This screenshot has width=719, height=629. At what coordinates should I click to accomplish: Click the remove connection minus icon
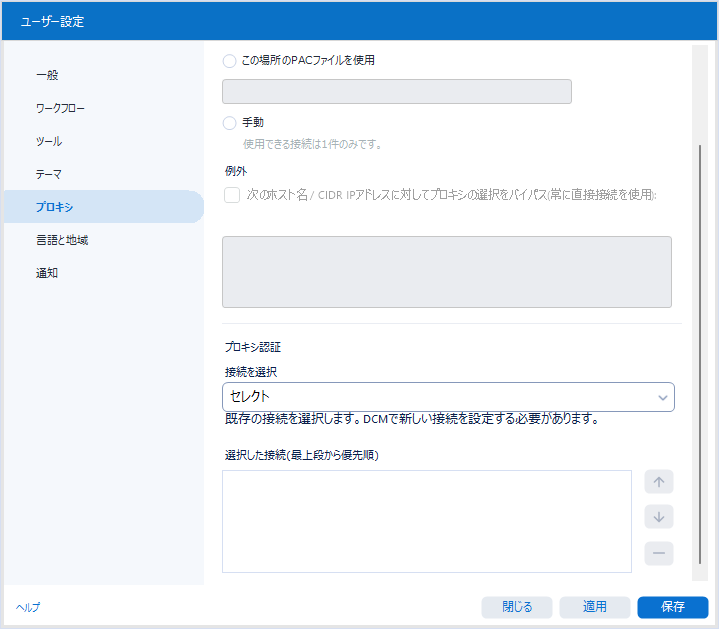(658, 553)
